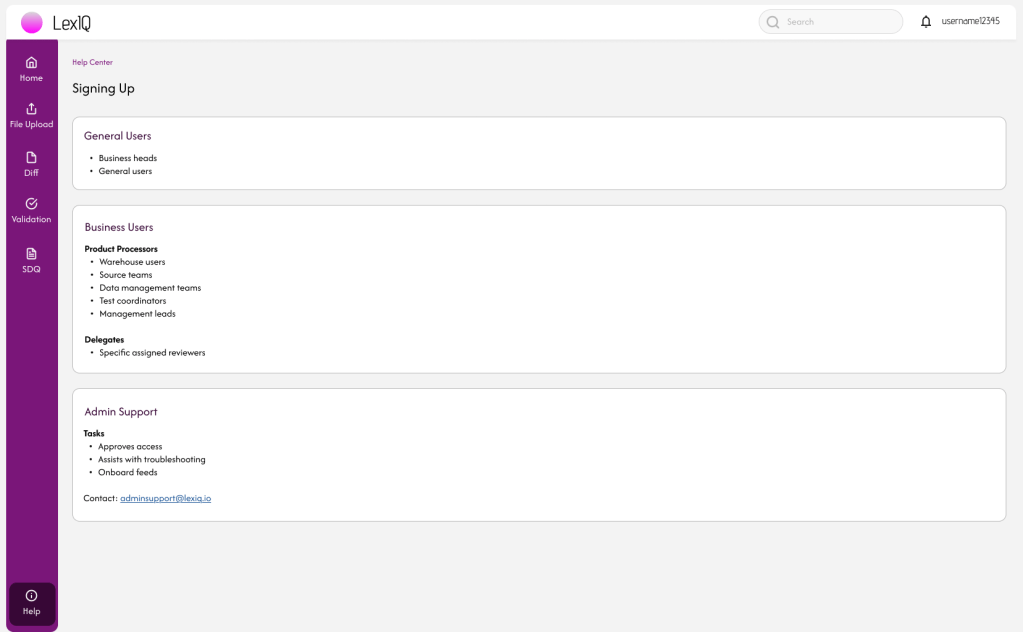Click the Signing Up page heading
The width and height of the screenshot is (1023, 632).
pos(103,89)
